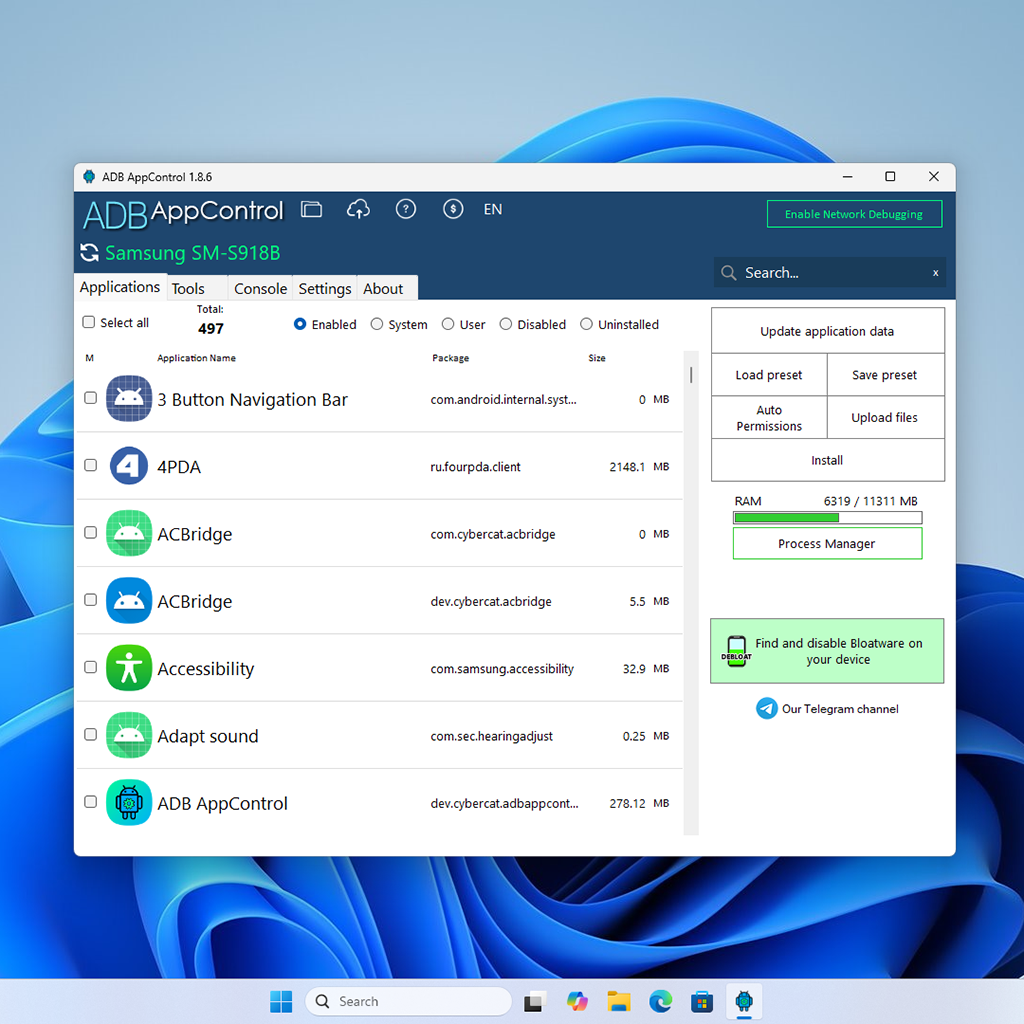Click the Upload files button
The image size is (1024, 1024).
click(x=885, y=418)
